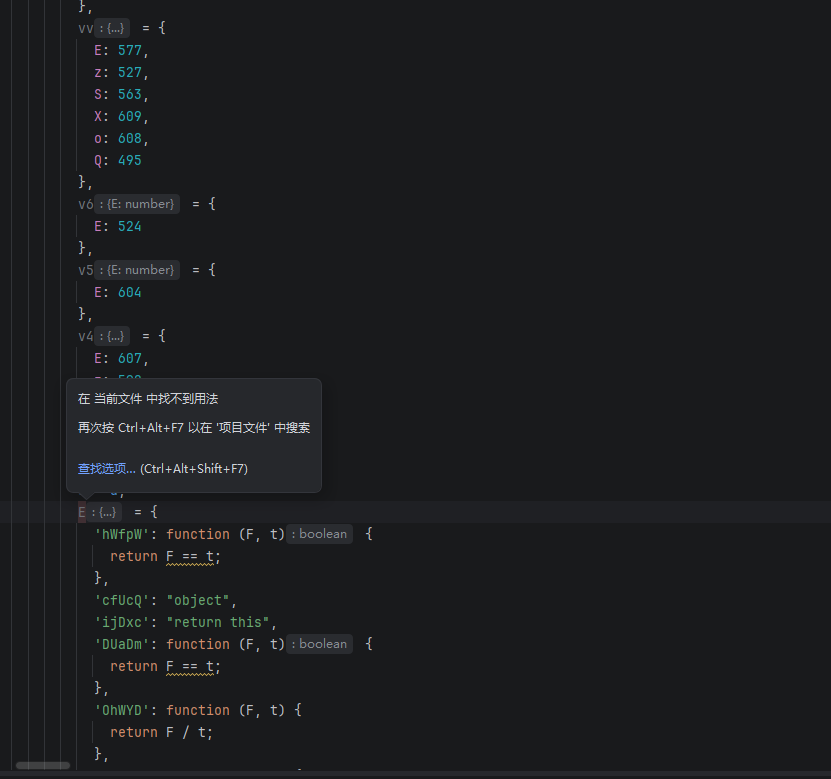Click the {E: number} hint beside v6

pyautogui.click(x=137, y=204)
